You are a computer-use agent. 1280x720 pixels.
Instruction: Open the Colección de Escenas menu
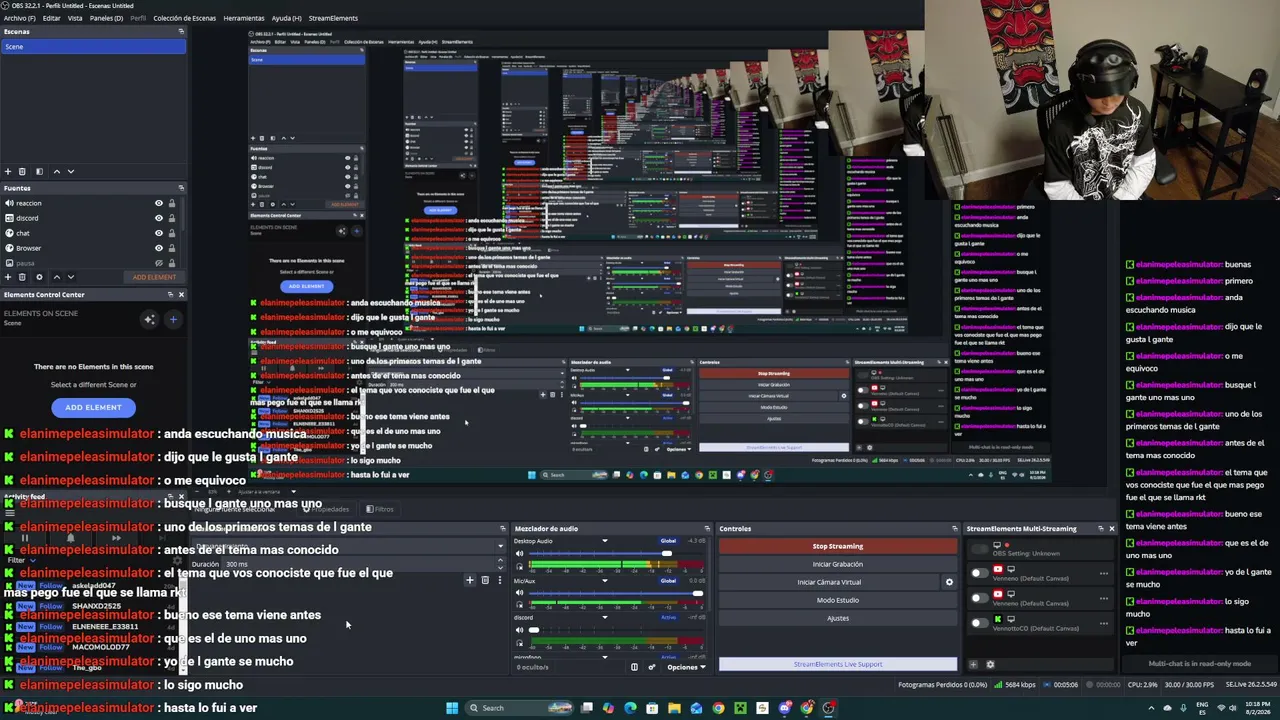click(184, 18)
